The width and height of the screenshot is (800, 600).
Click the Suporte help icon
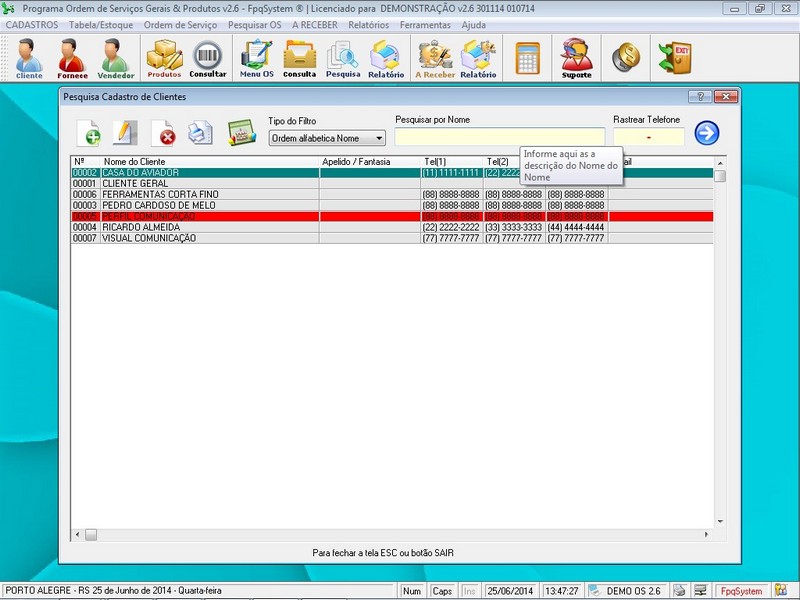[576, 59]
